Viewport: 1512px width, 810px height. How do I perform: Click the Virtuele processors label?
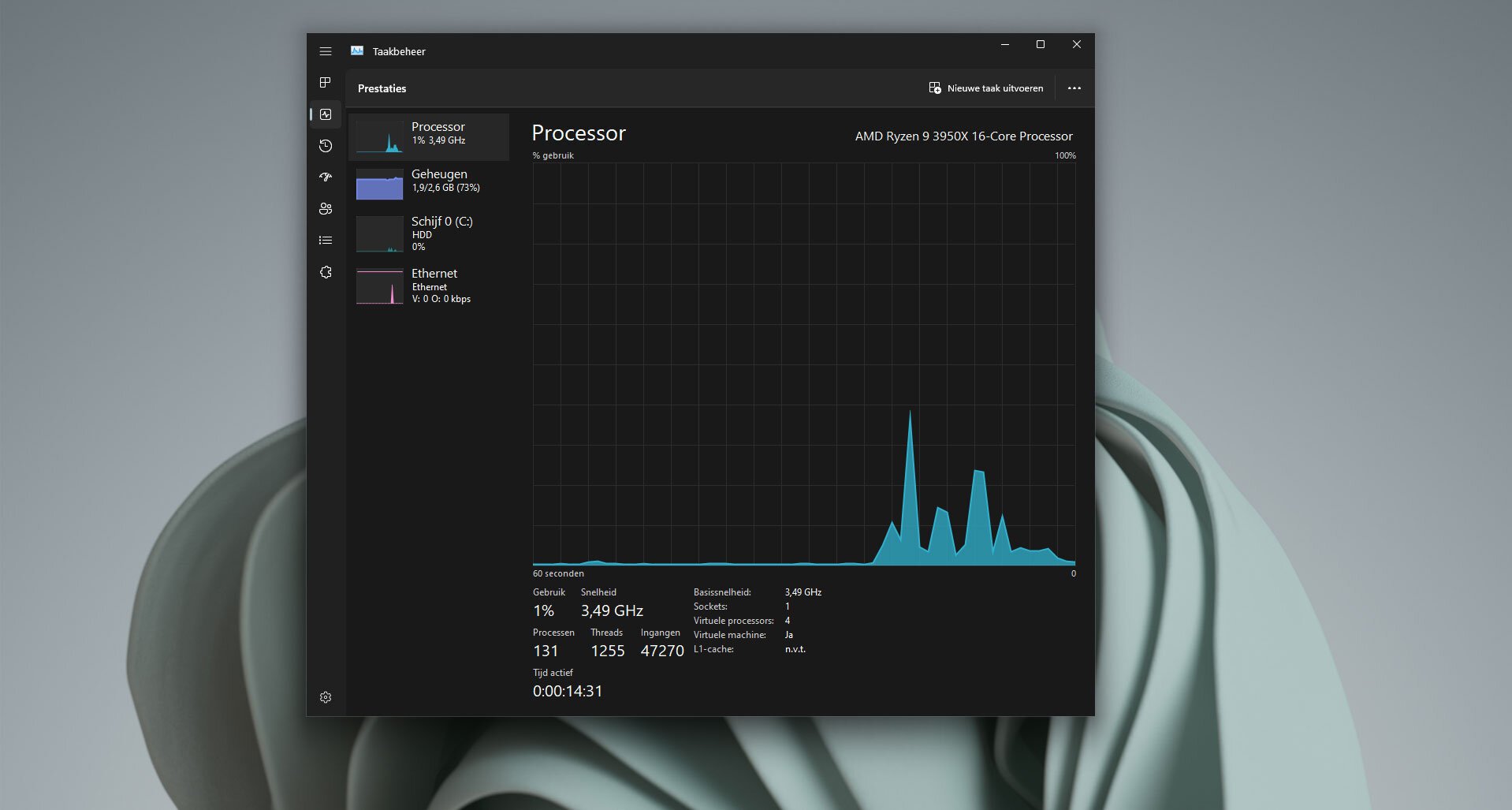tap(733, 621)
